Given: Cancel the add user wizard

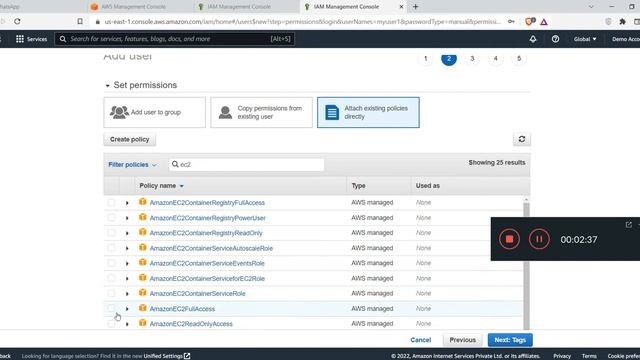Looking at the screenshot, I should 420,340.
